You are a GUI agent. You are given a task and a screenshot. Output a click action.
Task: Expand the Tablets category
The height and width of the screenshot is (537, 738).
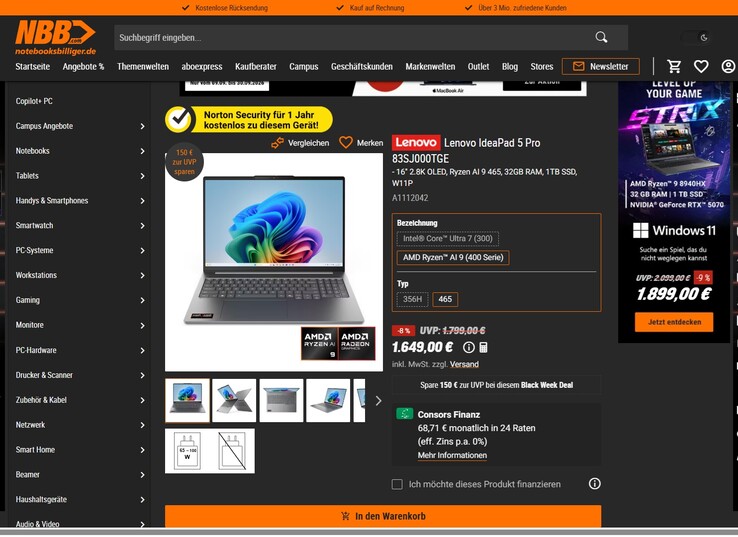point(142,176)
